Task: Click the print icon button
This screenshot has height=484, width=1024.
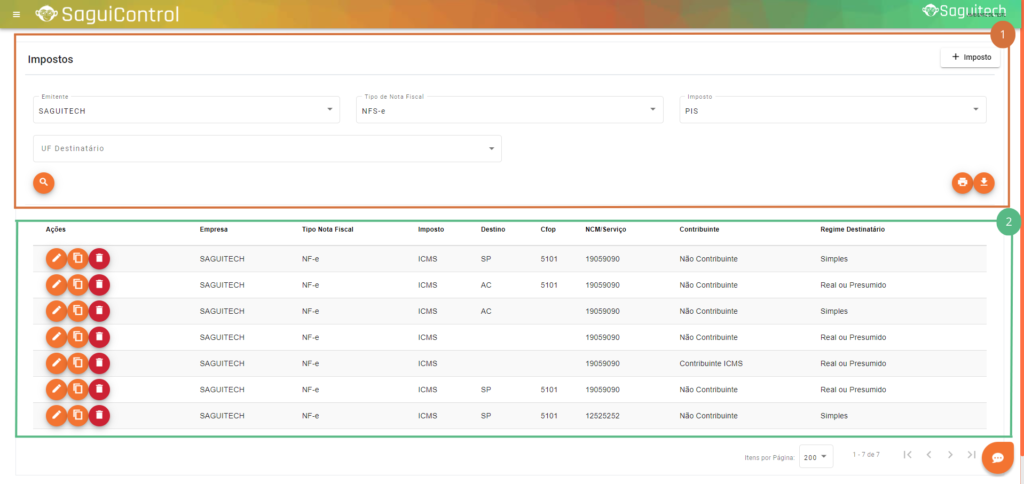Action: tap(962, 182)
